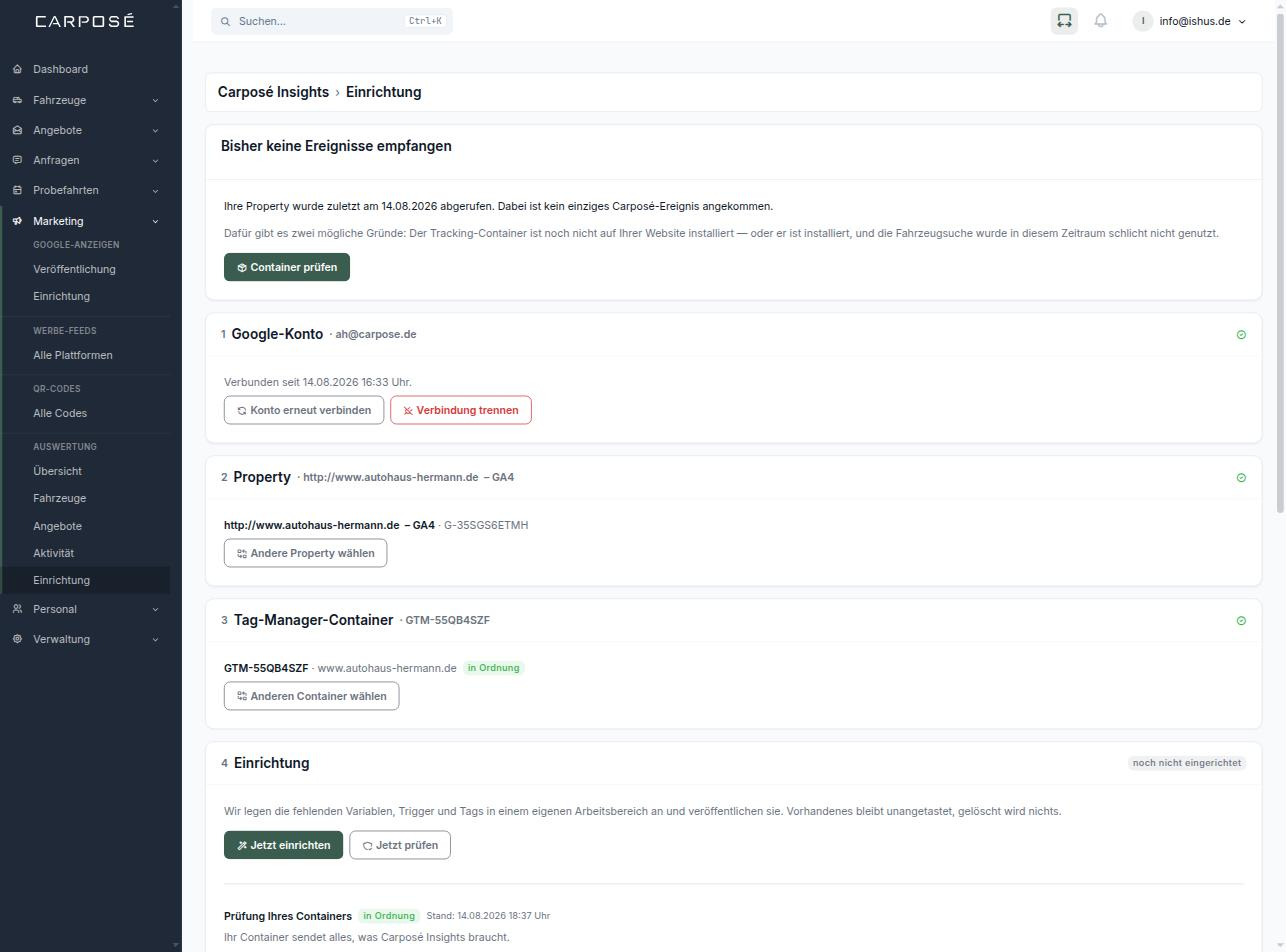Viewport: 1286px width, 952px height.
Task: Open Aktivität under Auswertung
Action: click(53, 553)
